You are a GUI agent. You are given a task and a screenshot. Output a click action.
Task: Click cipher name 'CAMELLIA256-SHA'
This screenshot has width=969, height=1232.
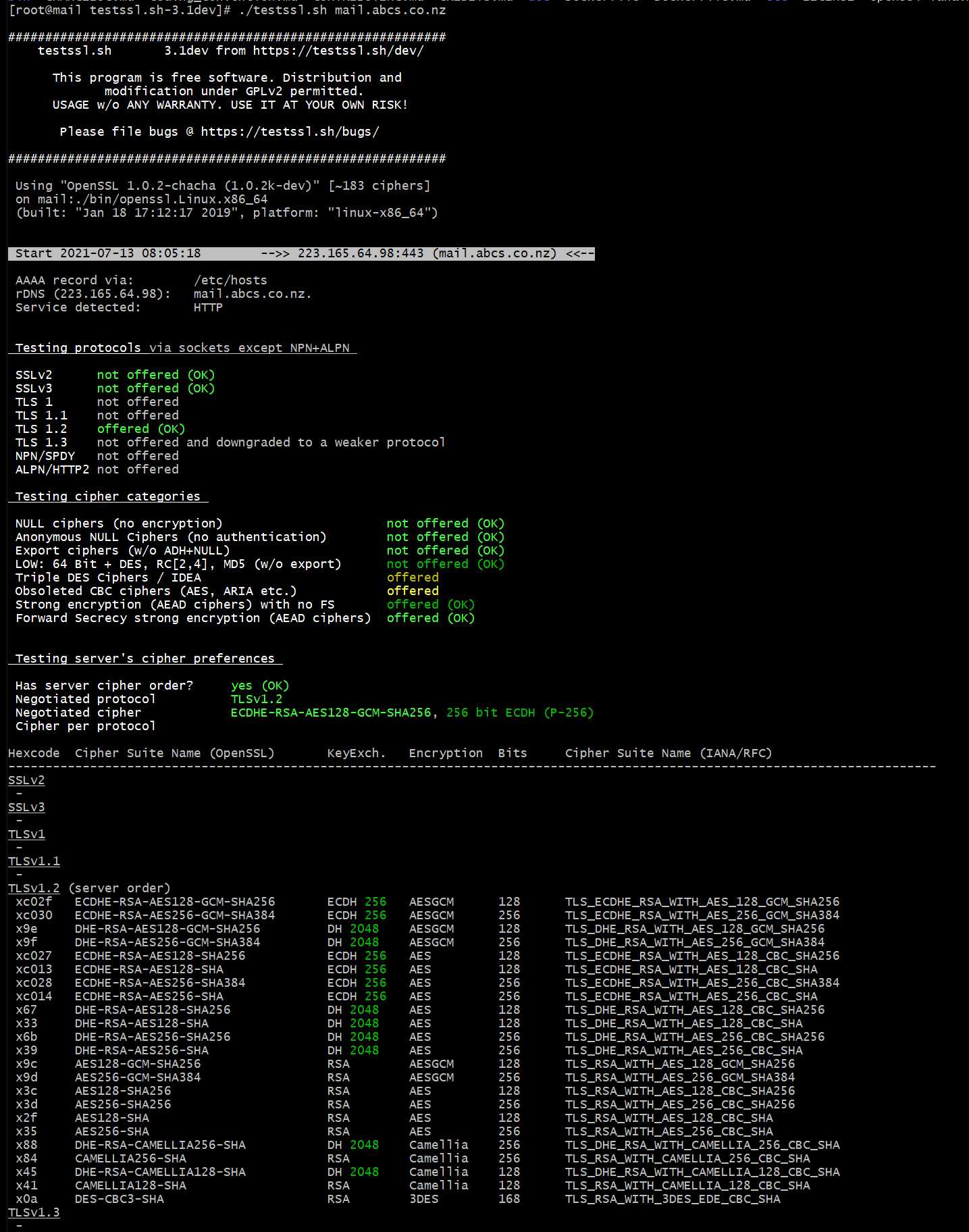click(x=130, y=1158)
